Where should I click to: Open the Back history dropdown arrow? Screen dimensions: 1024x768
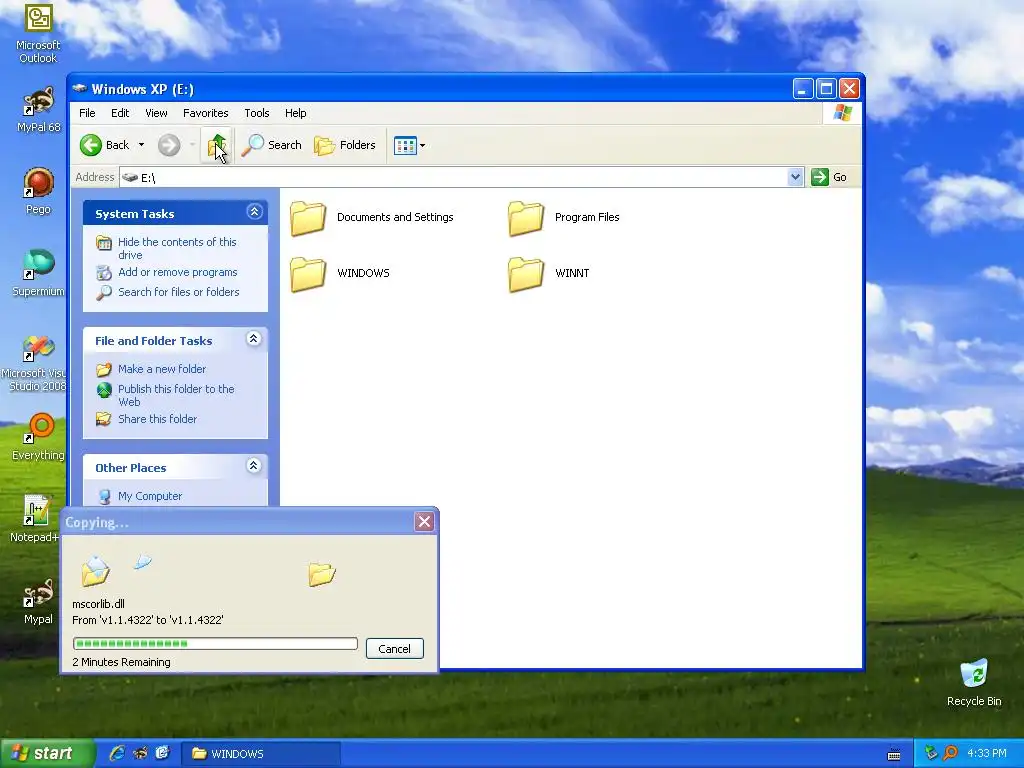[141, 145]
